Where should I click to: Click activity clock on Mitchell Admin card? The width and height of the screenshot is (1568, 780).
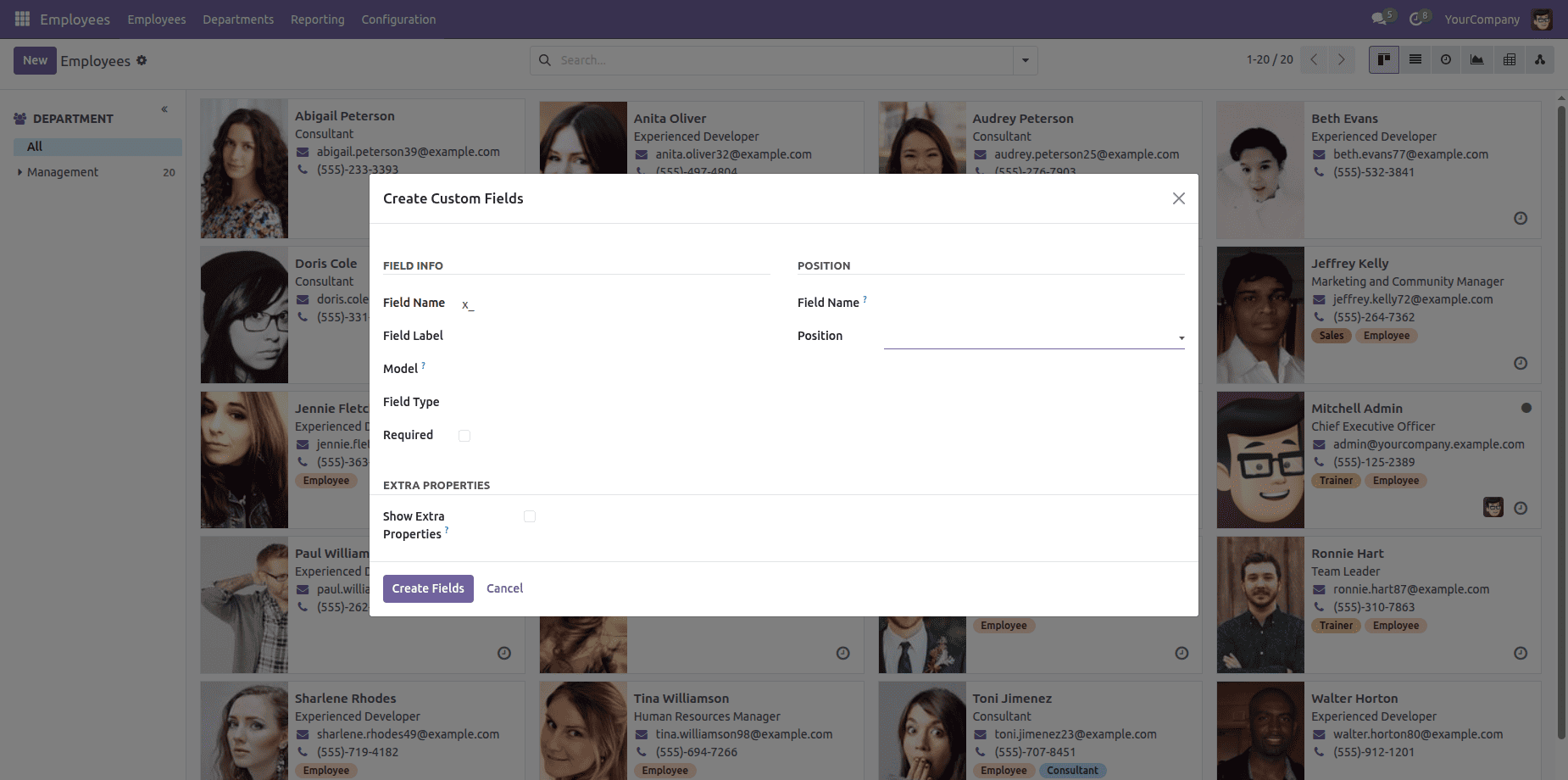(1521, 509)
